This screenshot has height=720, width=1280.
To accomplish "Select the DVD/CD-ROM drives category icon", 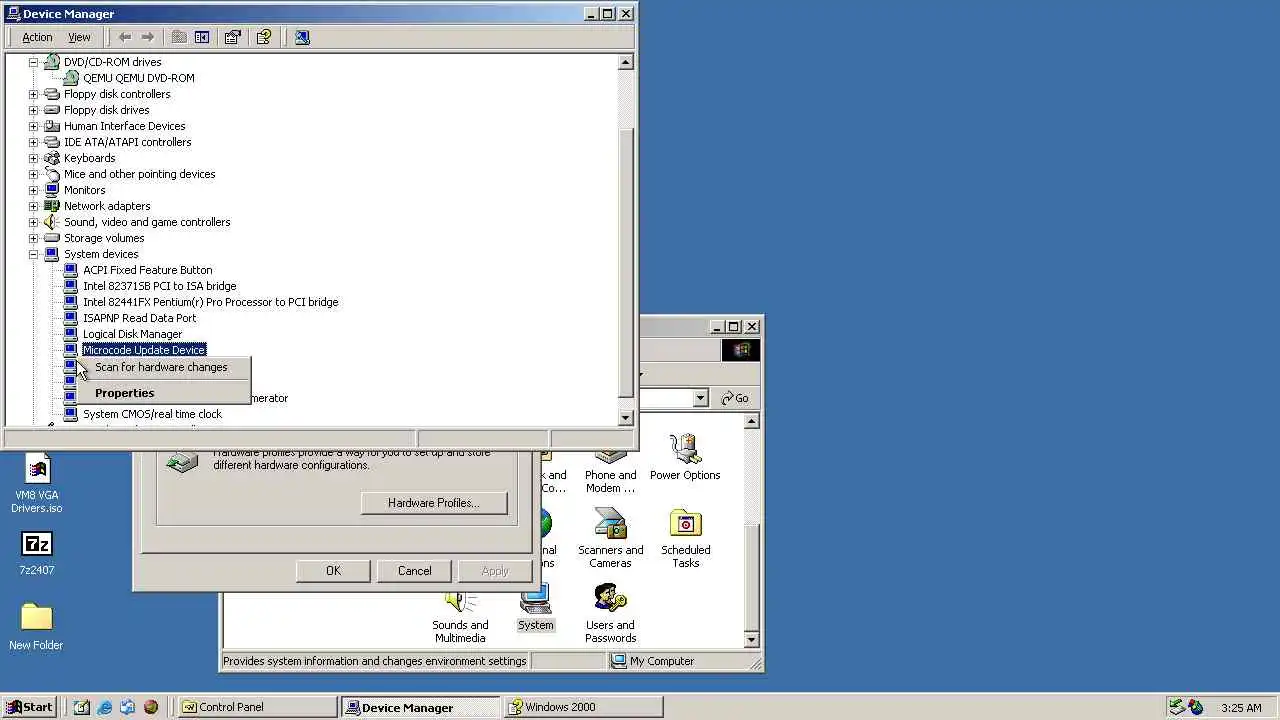I will (52, 62).
